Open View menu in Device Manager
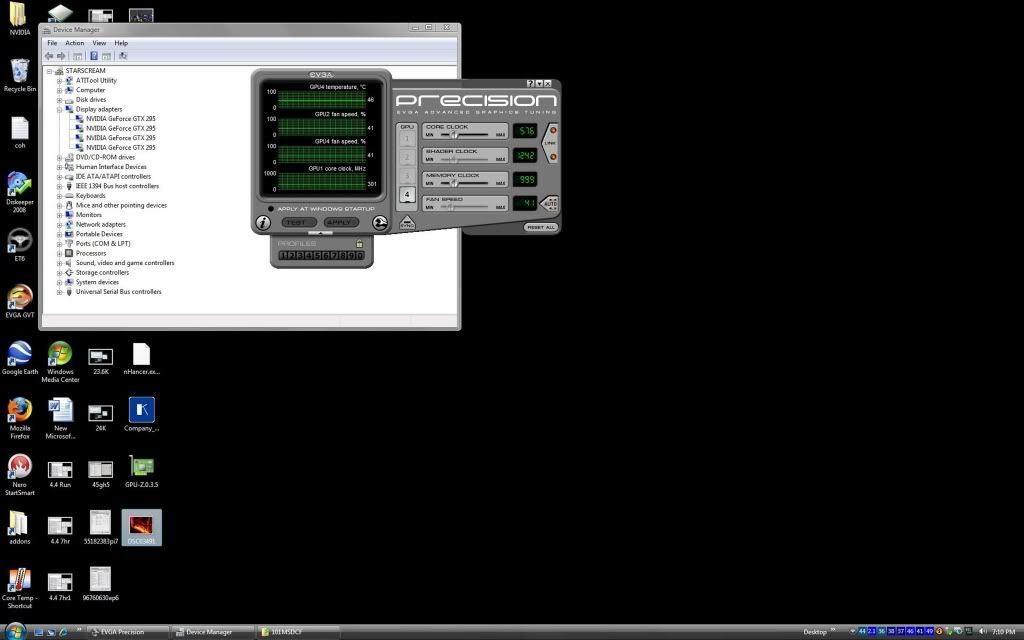 pos(99,43)
